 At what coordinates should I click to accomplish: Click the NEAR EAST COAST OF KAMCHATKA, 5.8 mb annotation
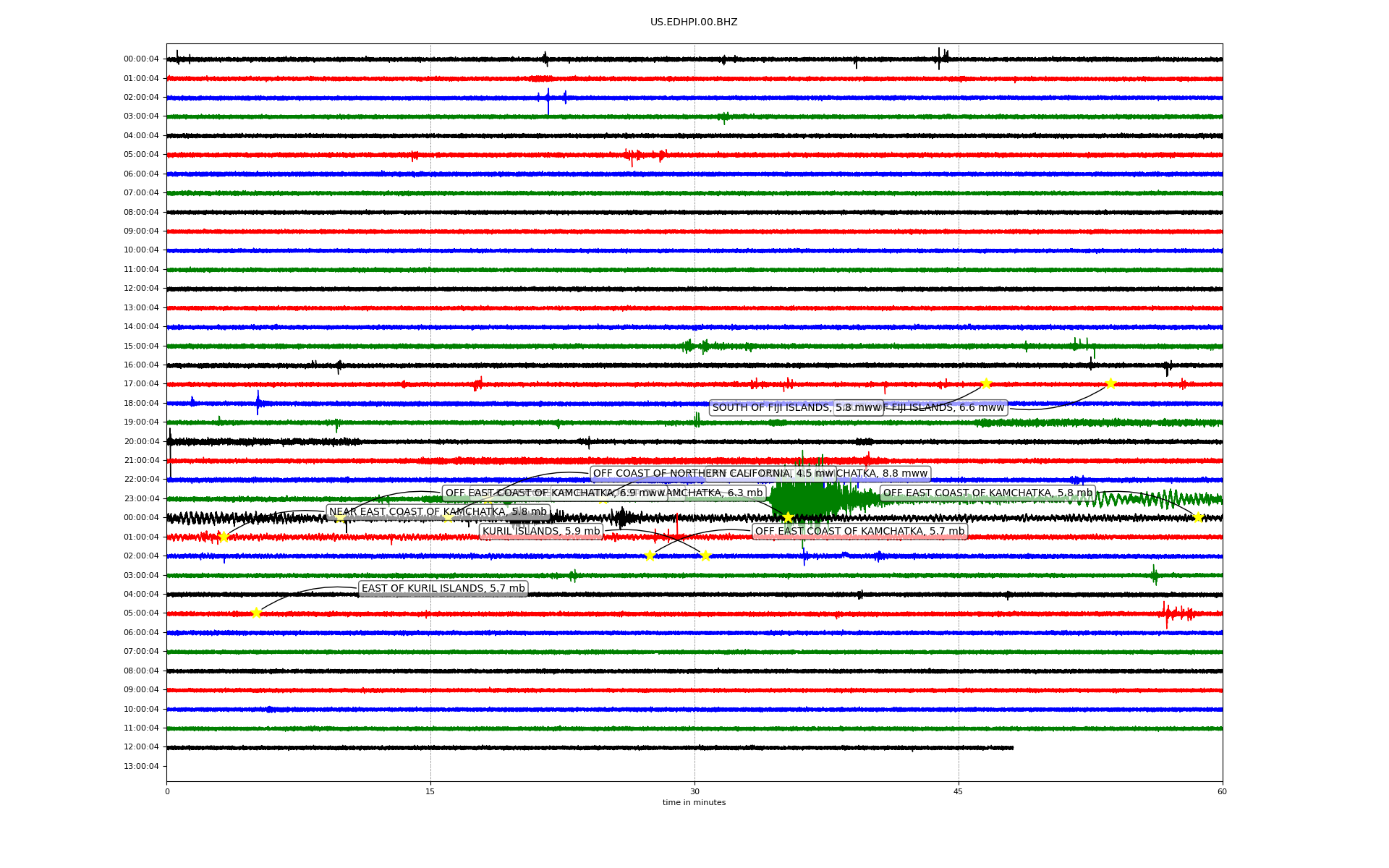[x=438, y=512]
